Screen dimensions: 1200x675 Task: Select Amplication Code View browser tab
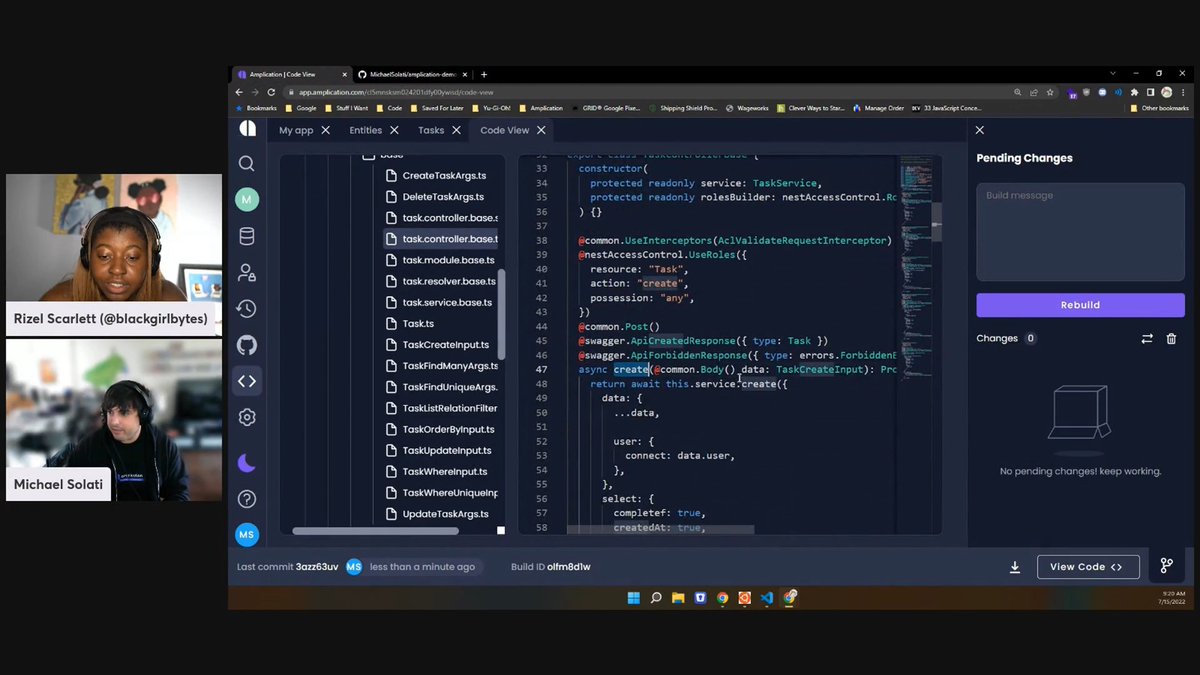[291, 74]
